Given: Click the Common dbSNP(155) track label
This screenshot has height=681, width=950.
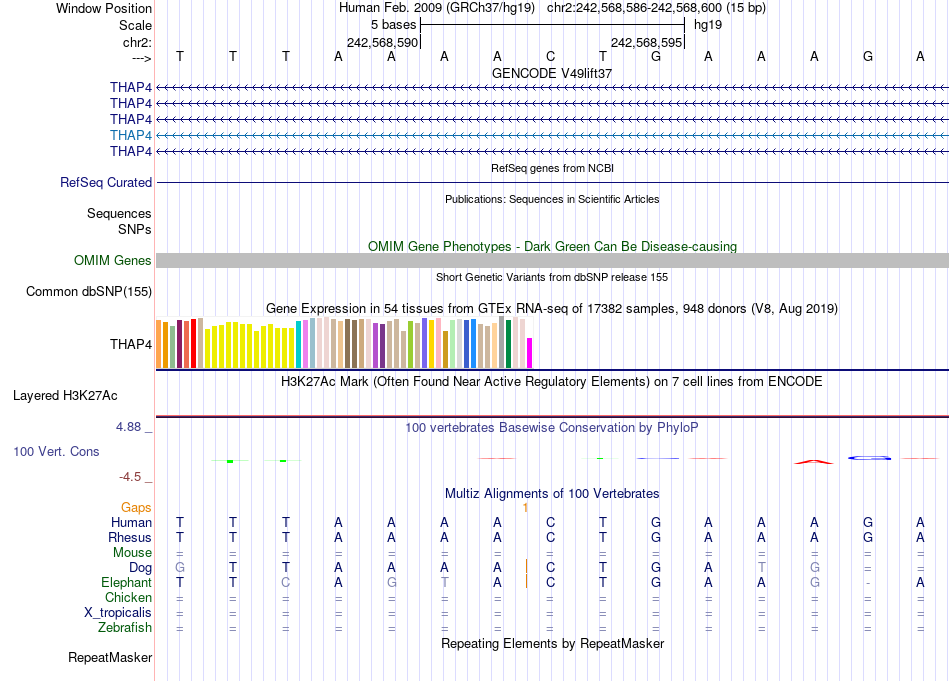Looking at the screenshot, I should coord(89,291).
